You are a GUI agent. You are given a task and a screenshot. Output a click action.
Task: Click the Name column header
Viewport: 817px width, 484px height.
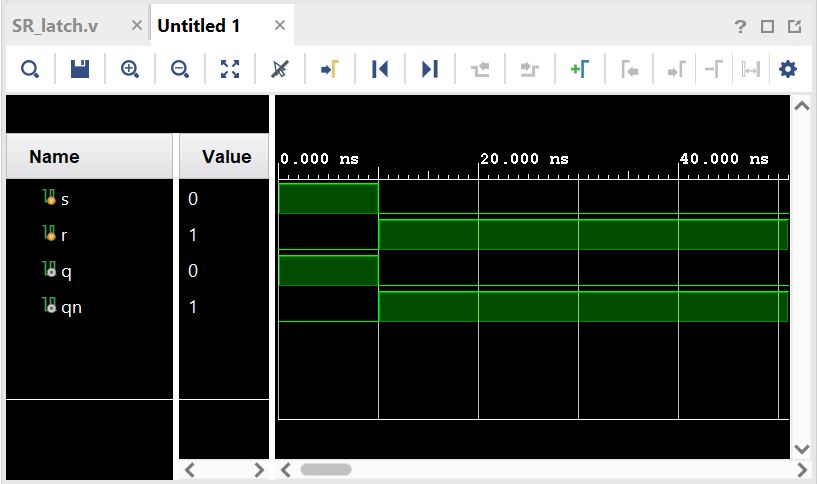pyautogui.click(x=54, y=157)
